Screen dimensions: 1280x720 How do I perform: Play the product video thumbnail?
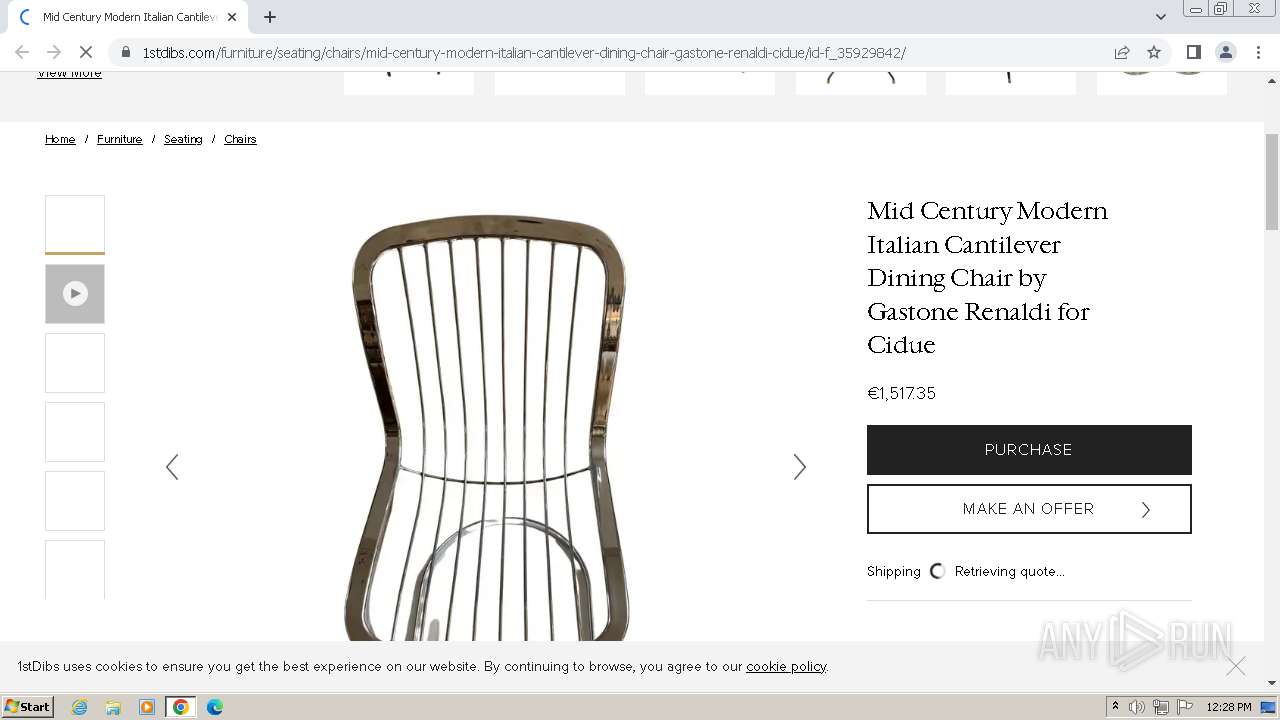(x=75, y=294)
